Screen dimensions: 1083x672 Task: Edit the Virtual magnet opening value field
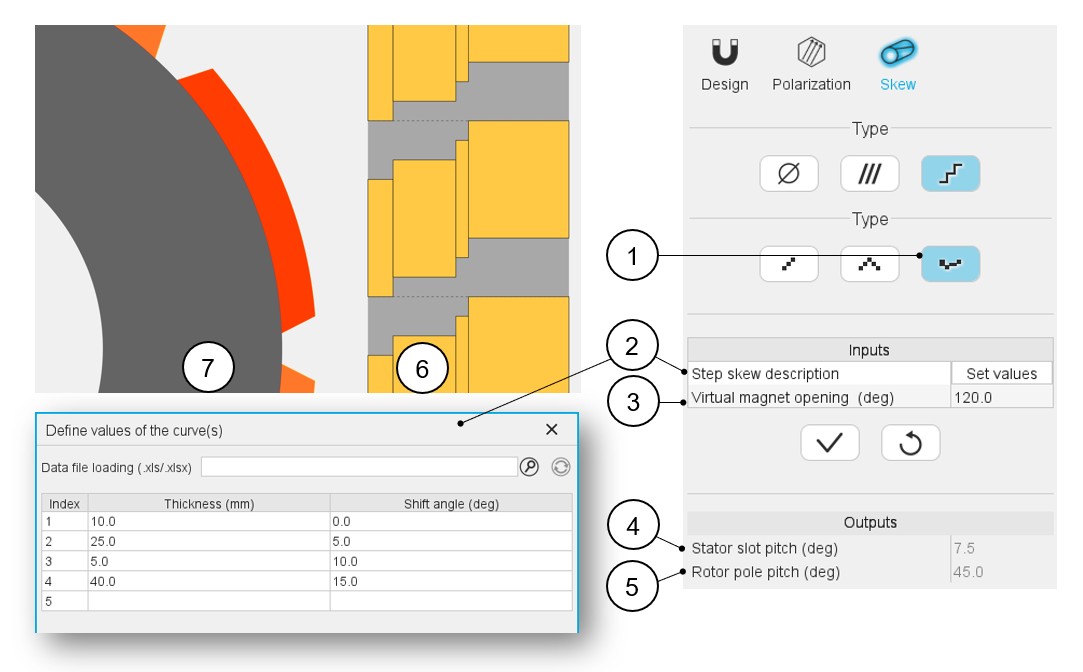pos(1001,397)
